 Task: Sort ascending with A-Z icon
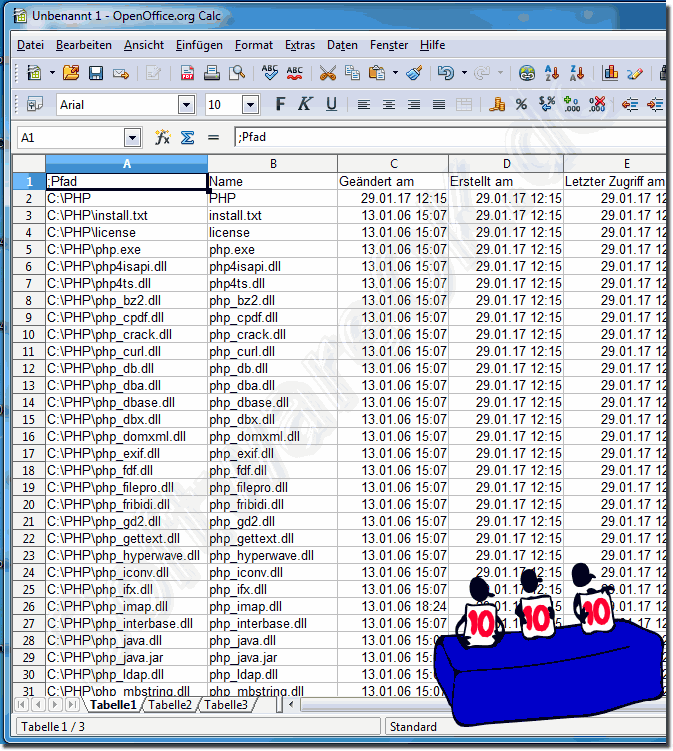[x=552, y=73]
